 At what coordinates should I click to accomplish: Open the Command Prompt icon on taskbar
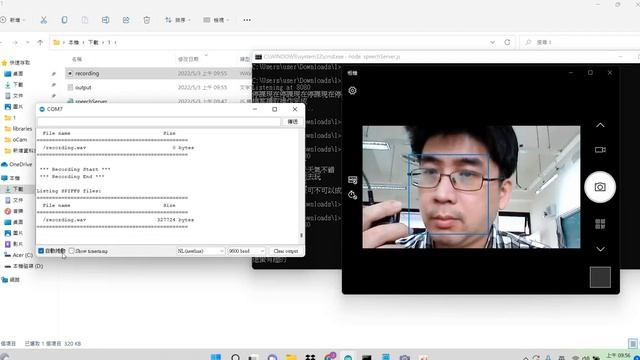[367, 358]
